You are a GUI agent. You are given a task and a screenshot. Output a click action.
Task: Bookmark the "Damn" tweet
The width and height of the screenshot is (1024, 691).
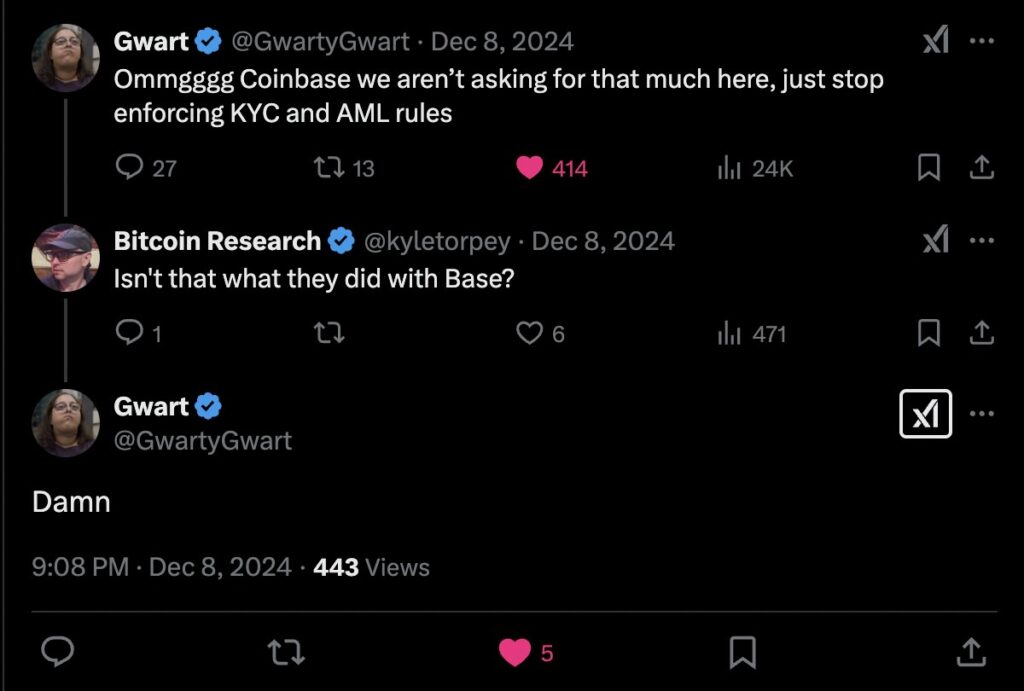(742, 653)
